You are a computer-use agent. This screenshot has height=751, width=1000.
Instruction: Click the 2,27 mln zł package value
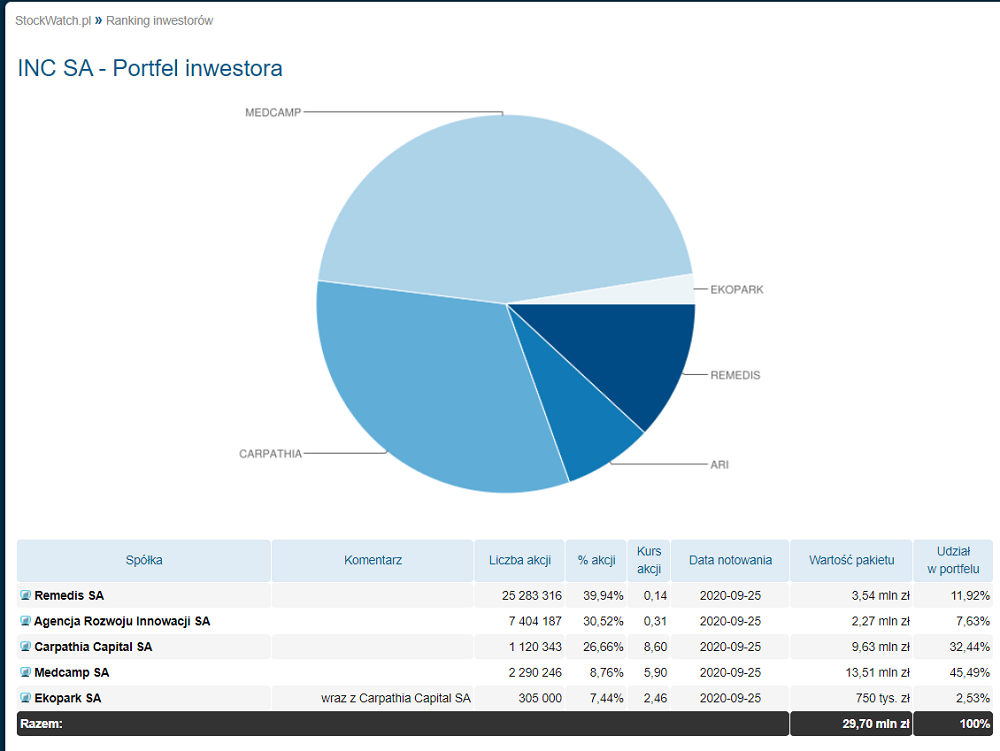click(880, 621)
